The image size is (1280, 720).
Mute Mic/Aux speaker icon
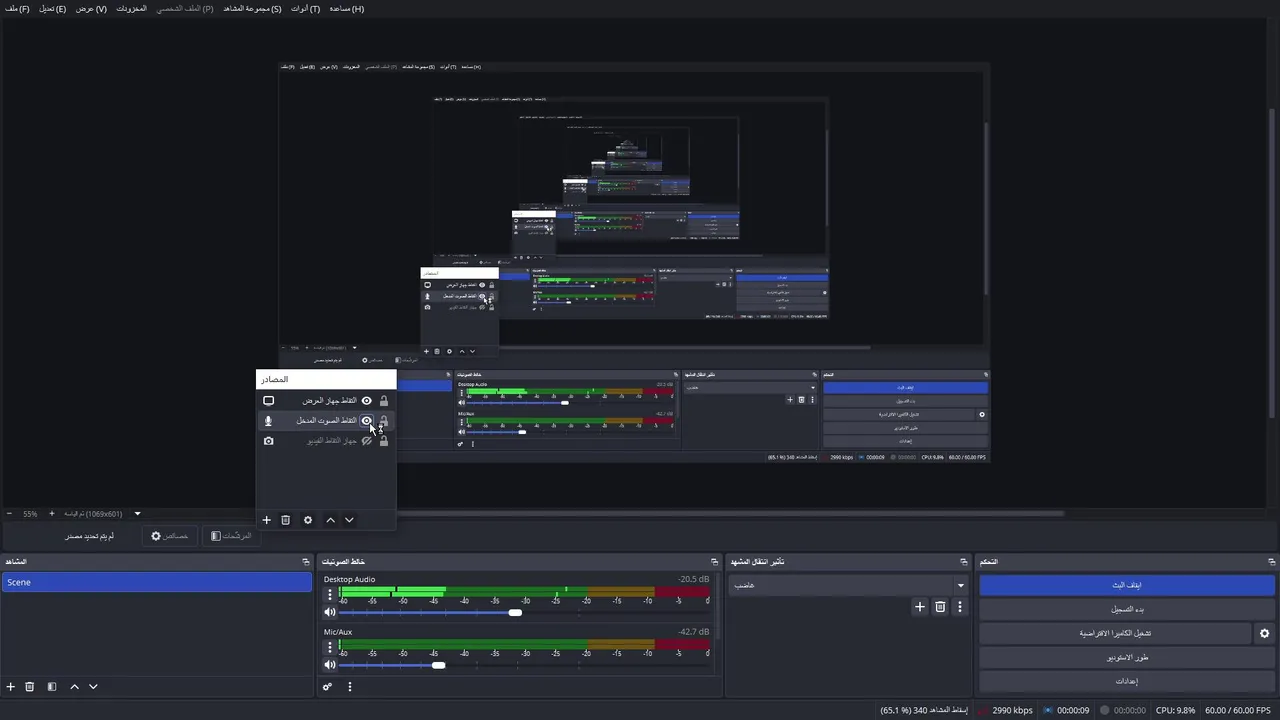coord(330,665)
